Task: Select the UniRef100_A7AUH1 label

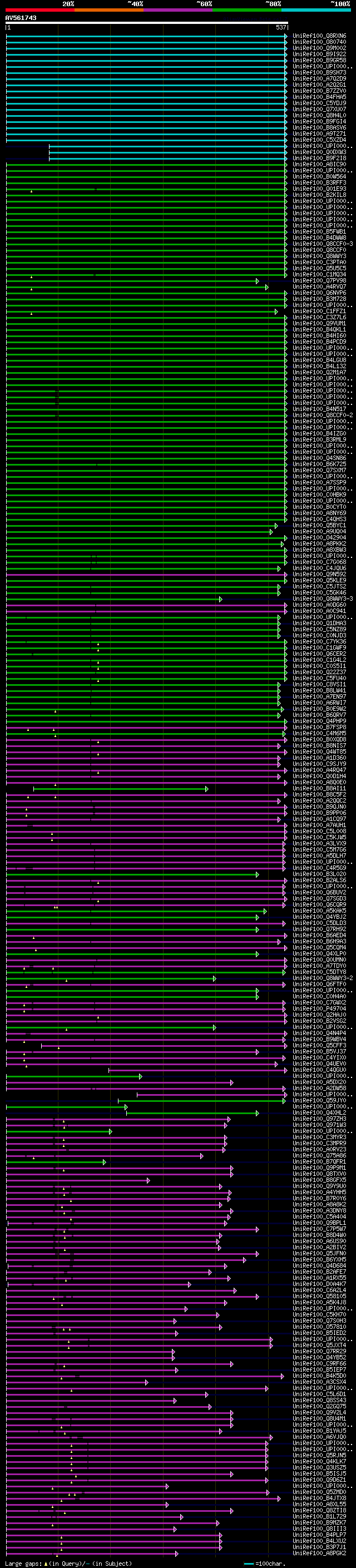Action: coord(319,825)
